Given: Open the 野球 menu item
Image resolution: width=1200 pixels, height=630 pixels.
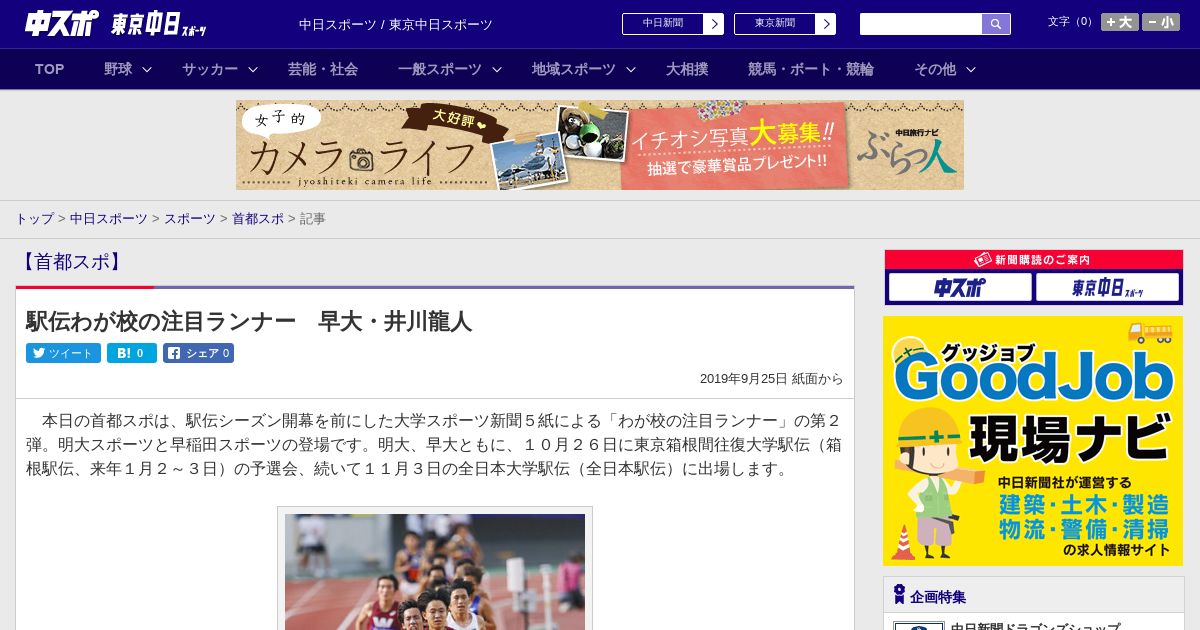Looking at the screenshot, I should [118, 69].
